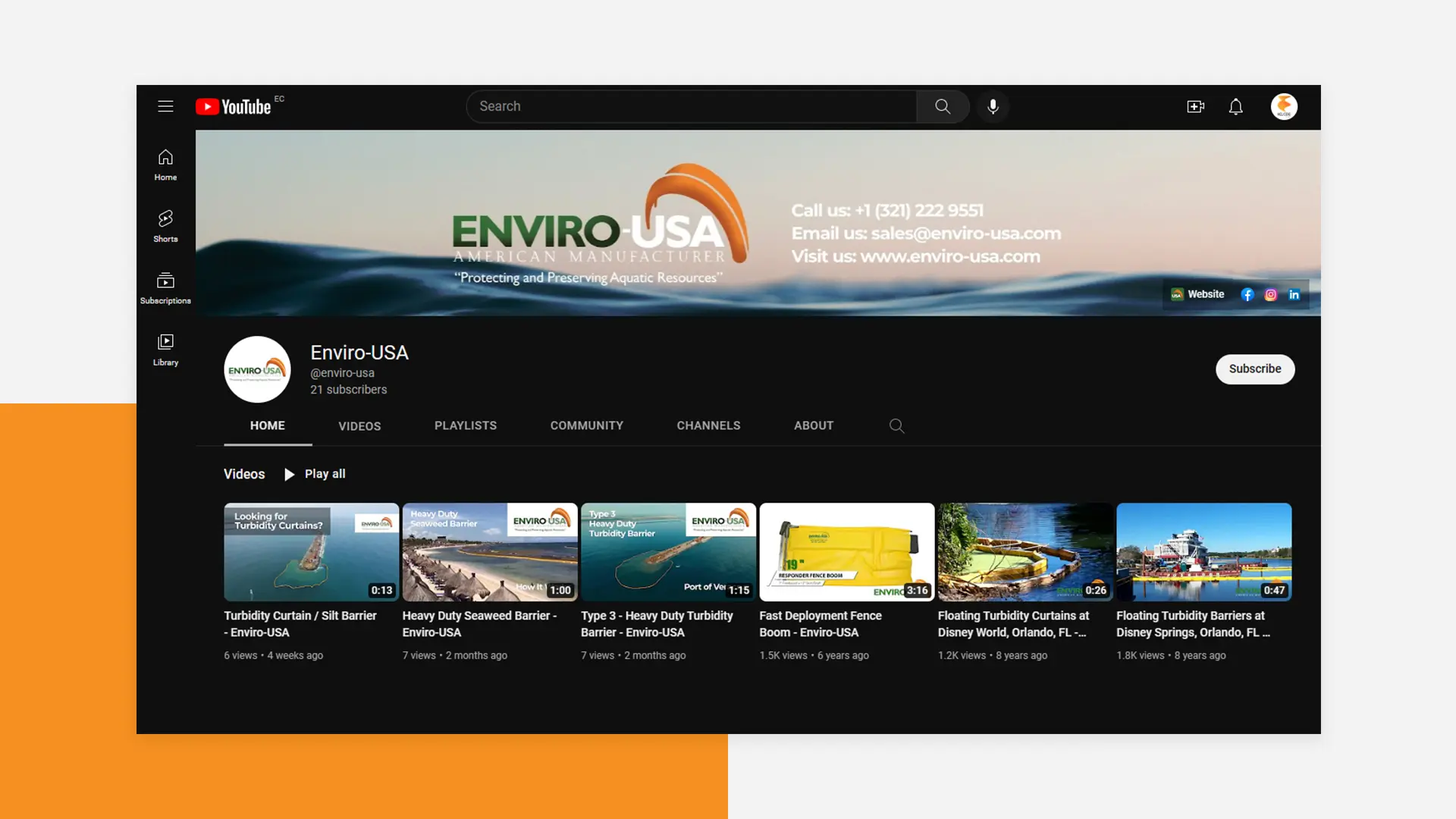Click '1.2K views • 8 years ago' text
Viewport: 1456px width, 819px height.
[993, 656]
